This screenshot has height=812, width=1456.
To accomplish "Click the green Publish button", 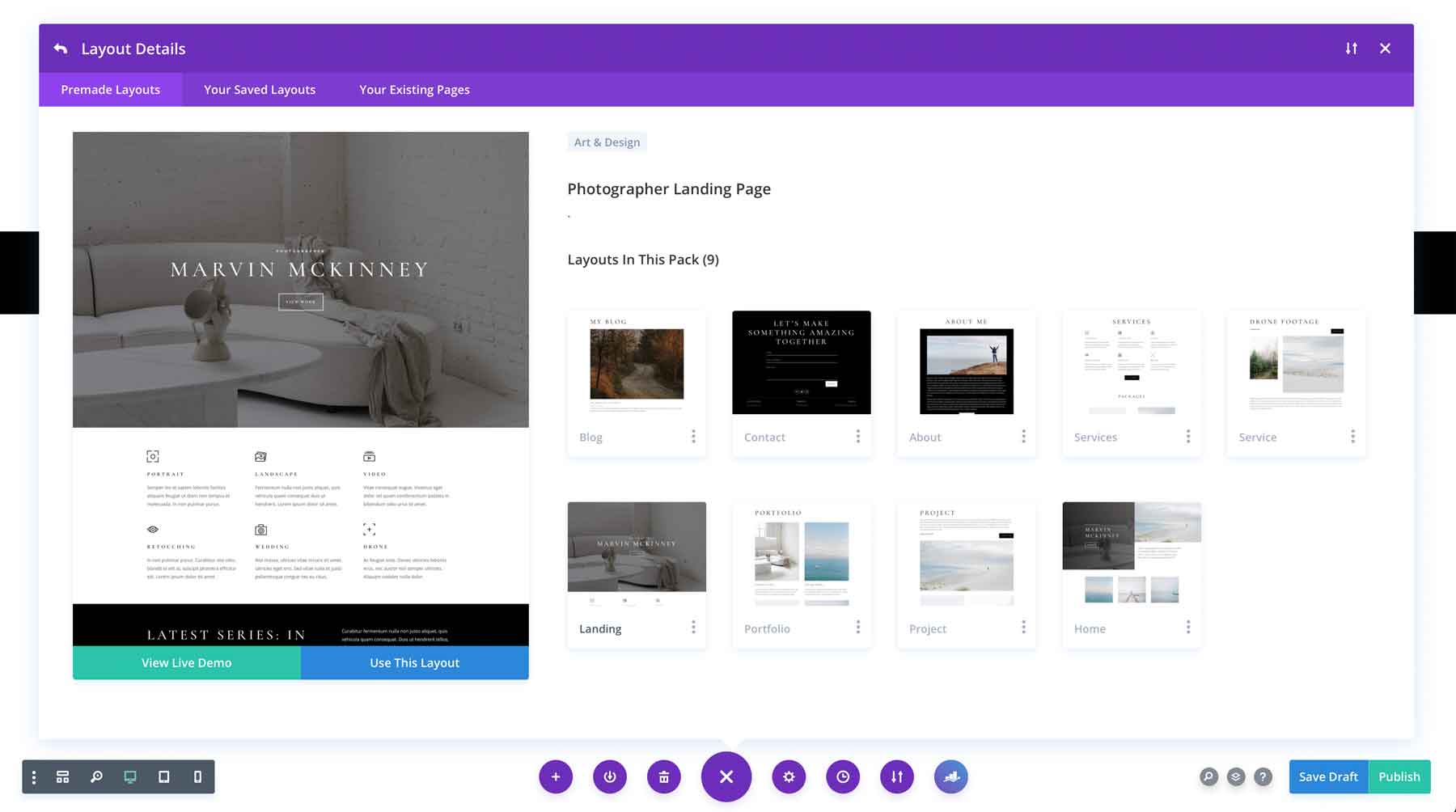I will (x=1399, y=776).
